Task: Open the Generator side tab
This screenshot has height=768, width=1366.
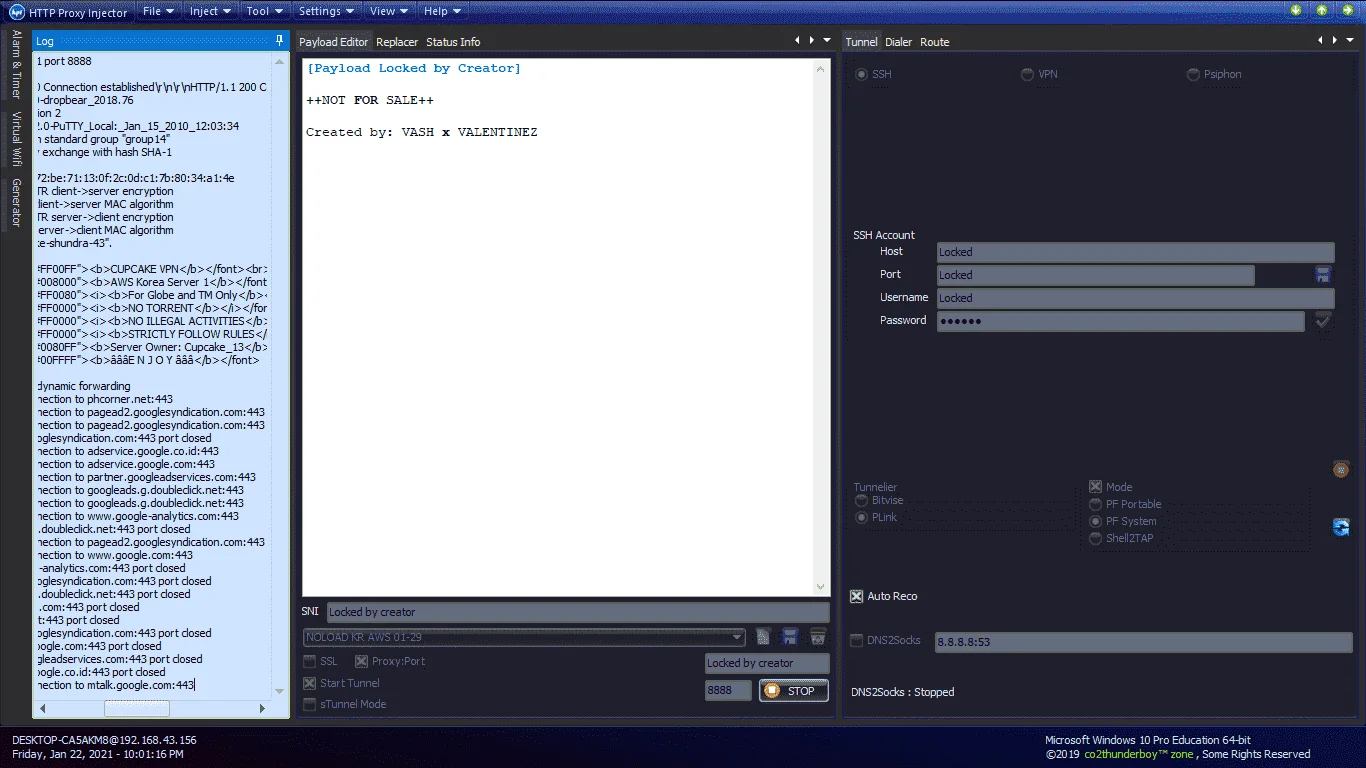Action: coord(16,203)
